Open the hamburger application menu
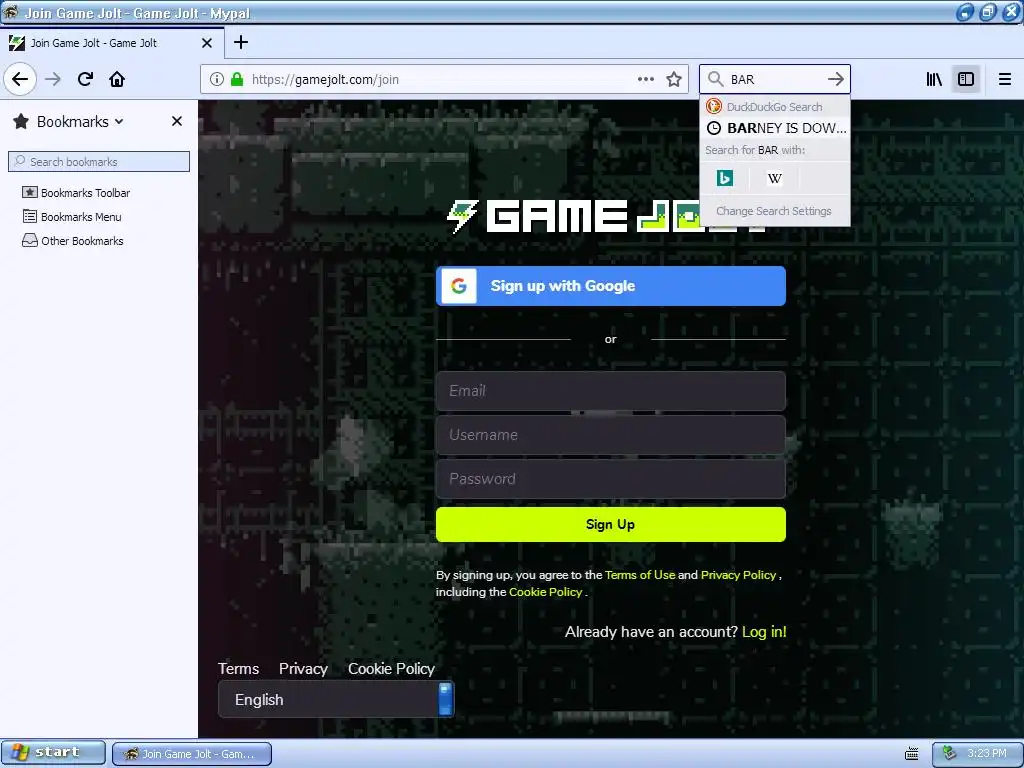The width and height of the screenshot is (1024, 768). [x=1004, y=79]
